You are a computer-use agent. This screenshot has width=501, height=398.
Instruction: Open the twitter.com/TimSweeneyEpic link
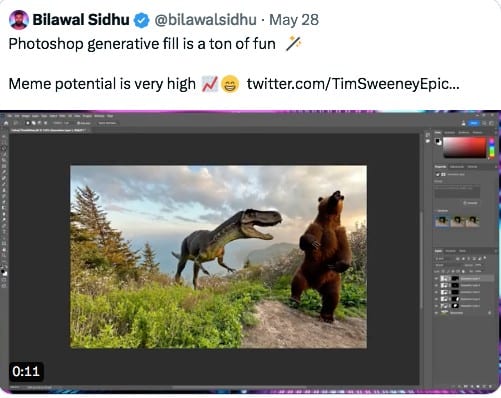tap(353, 84)
